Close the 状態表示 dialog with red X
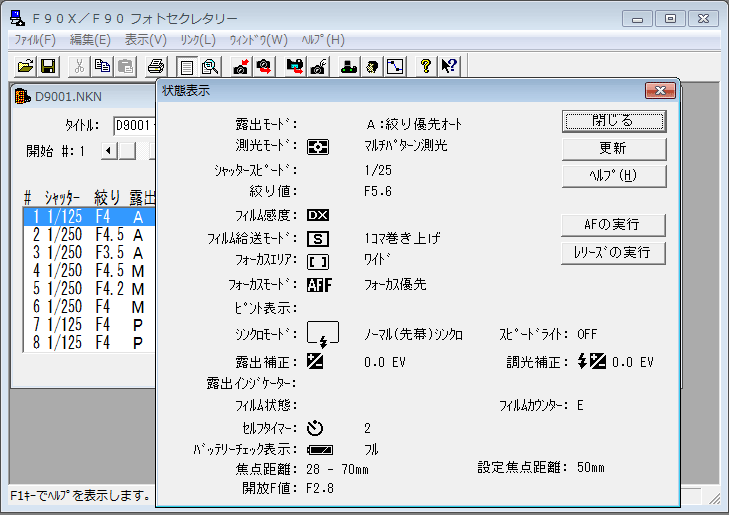Image resolution: width=729 pixels, height=515 pixels. [660, 91]
